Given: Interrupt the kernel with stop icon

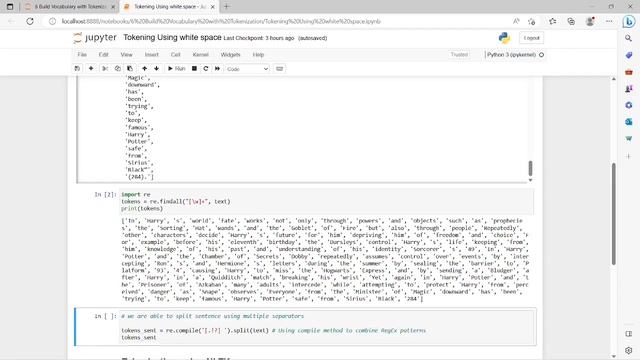Looking at the screenshot, I should click(x=194, y=69).
